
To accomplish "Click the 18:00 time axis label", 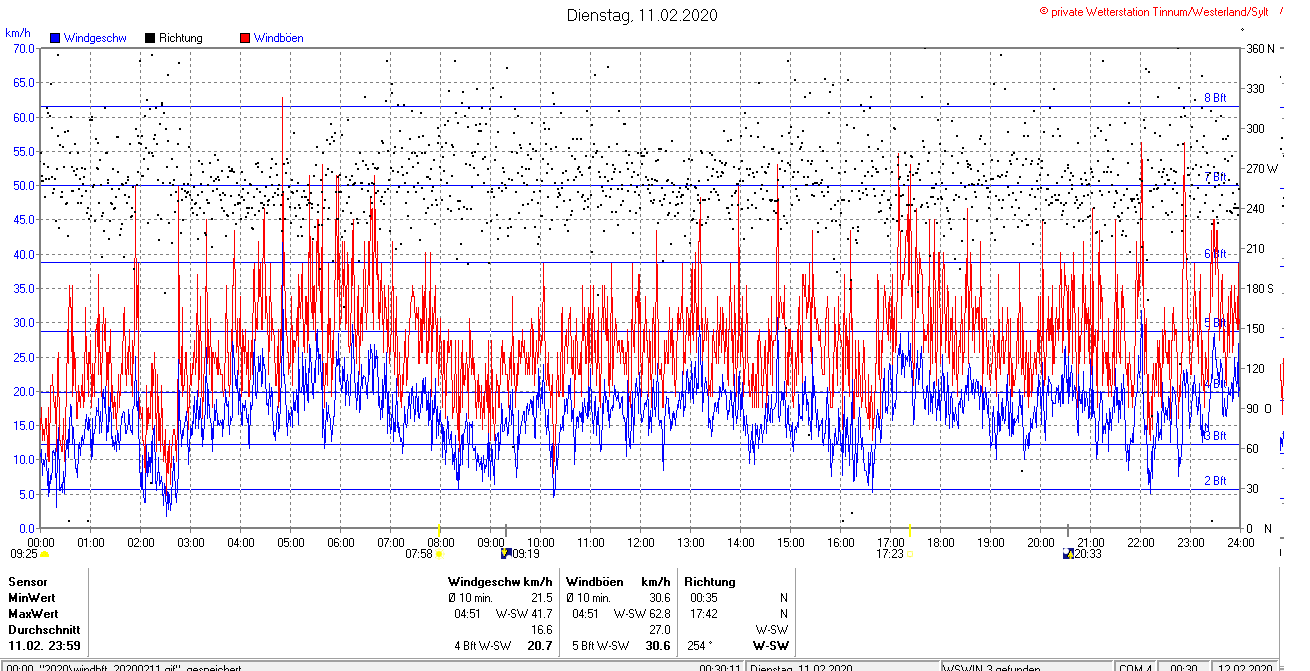I will point(940,543).
